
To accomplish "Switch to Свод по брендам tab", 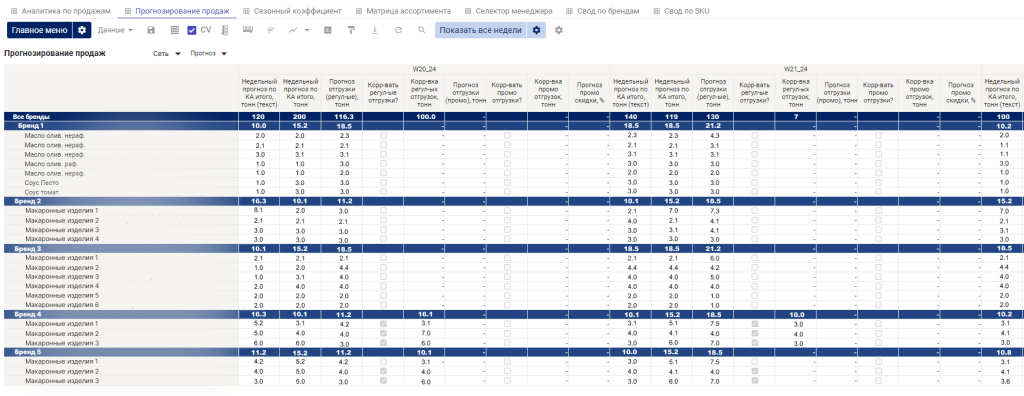I will pos(603,12).
